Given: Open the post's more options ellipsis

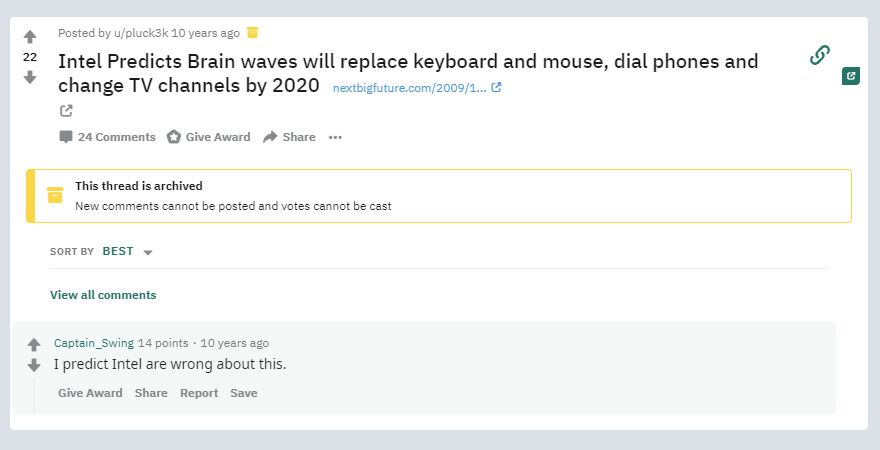Looking at the screenshot, I should (335, 137).
